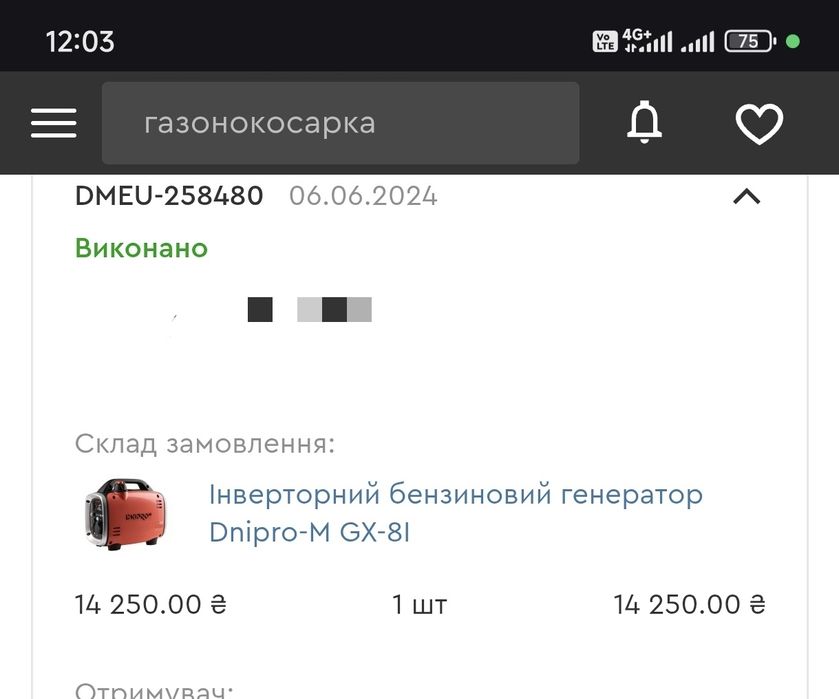Open the Dnipro-M GX-8I generator product link
Screen dimensions: 839x699
pyautogui.click(x=456, y=513)
